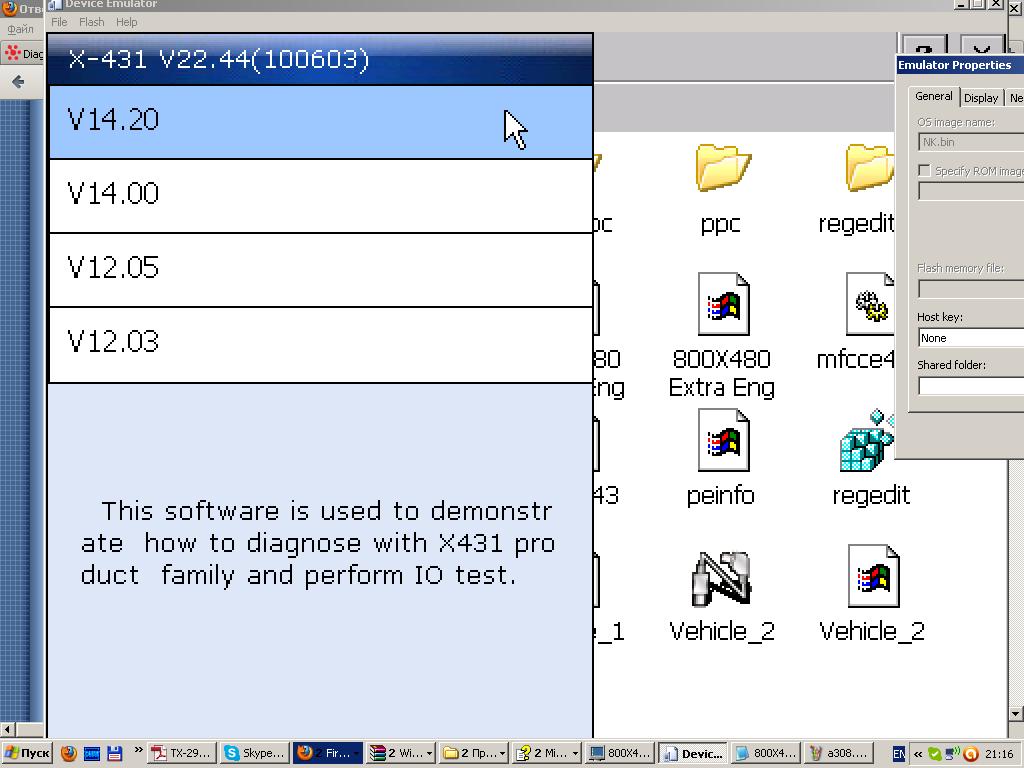Click the X-431 V22.44(100603) header text
Image resolution: width=1024 pixels, height=768 pixels.
219,59
